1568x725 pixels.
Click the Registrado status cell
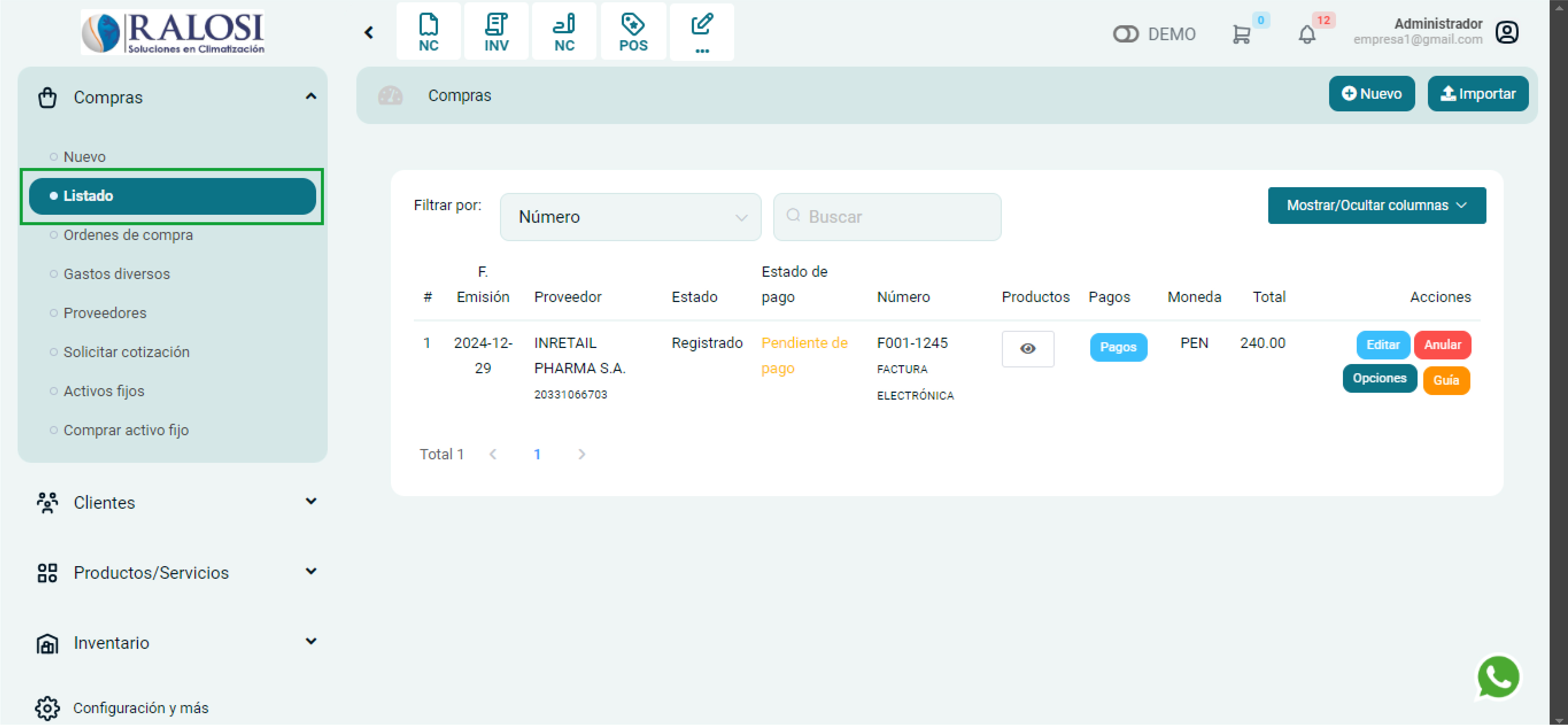click(707, 343)
